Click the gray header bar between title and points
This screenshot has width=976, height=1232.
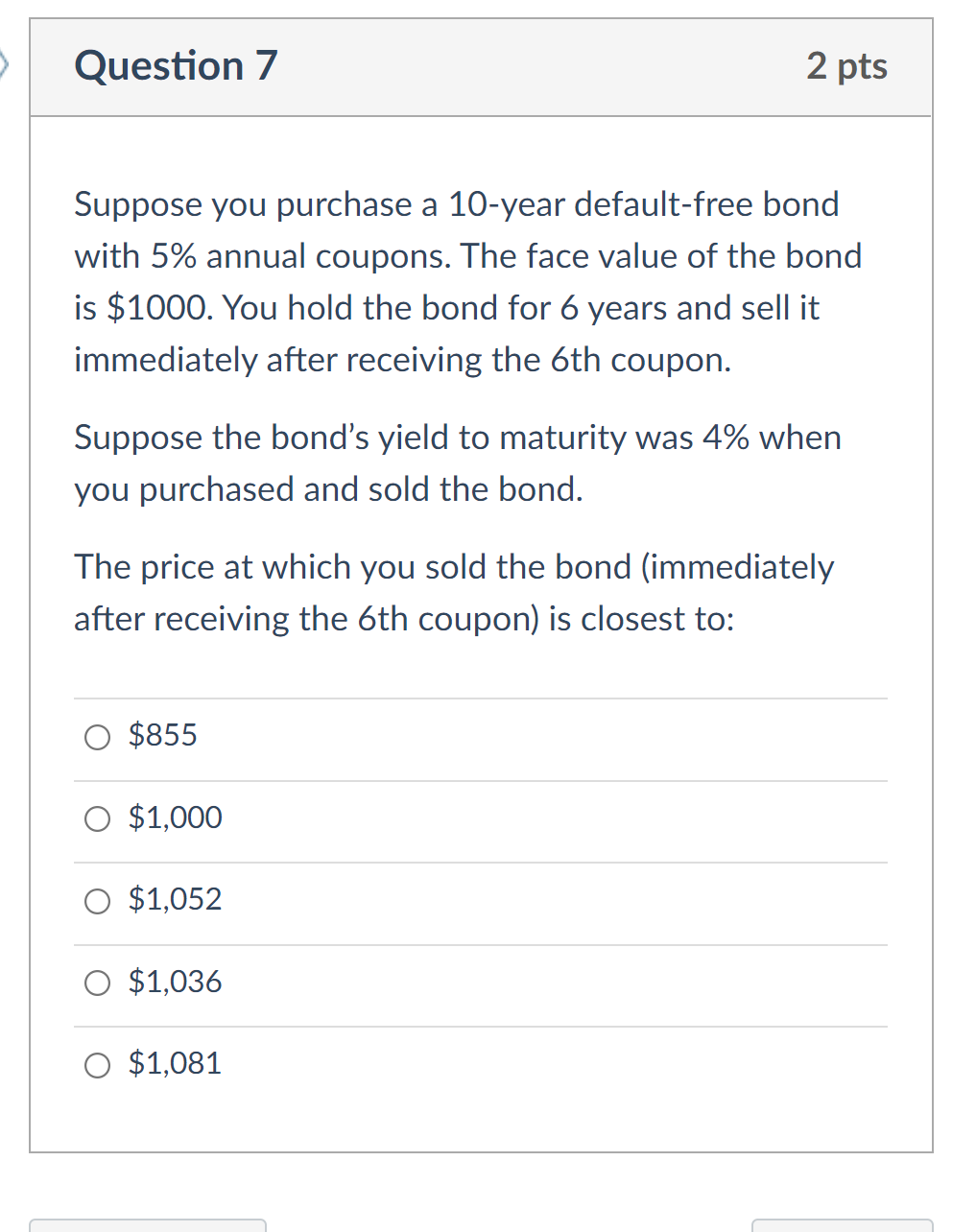coord(542,67)
